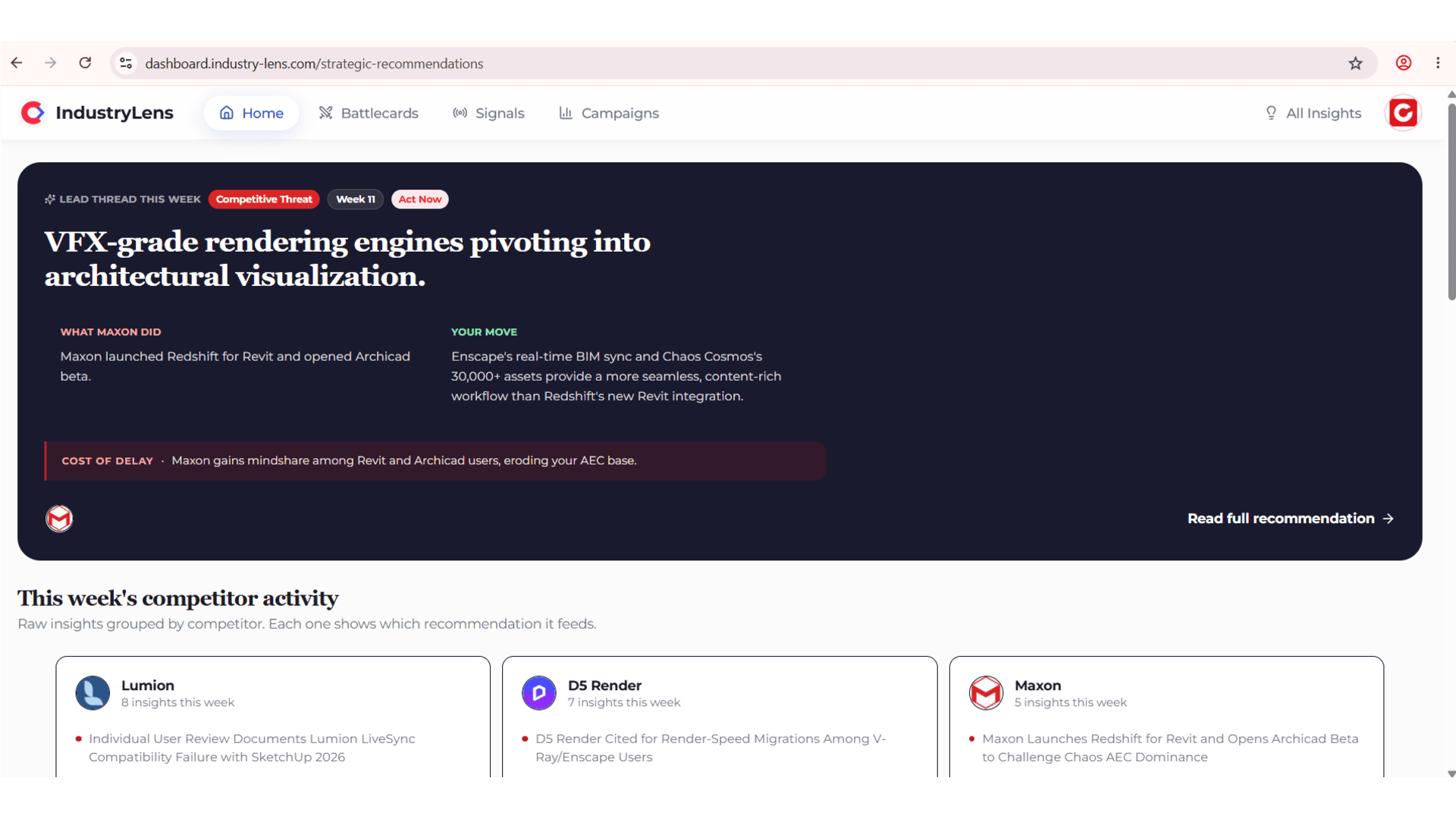Open the user account avatar
This screenshot has width=1456, height=819.
click(x=1403, y=113)
